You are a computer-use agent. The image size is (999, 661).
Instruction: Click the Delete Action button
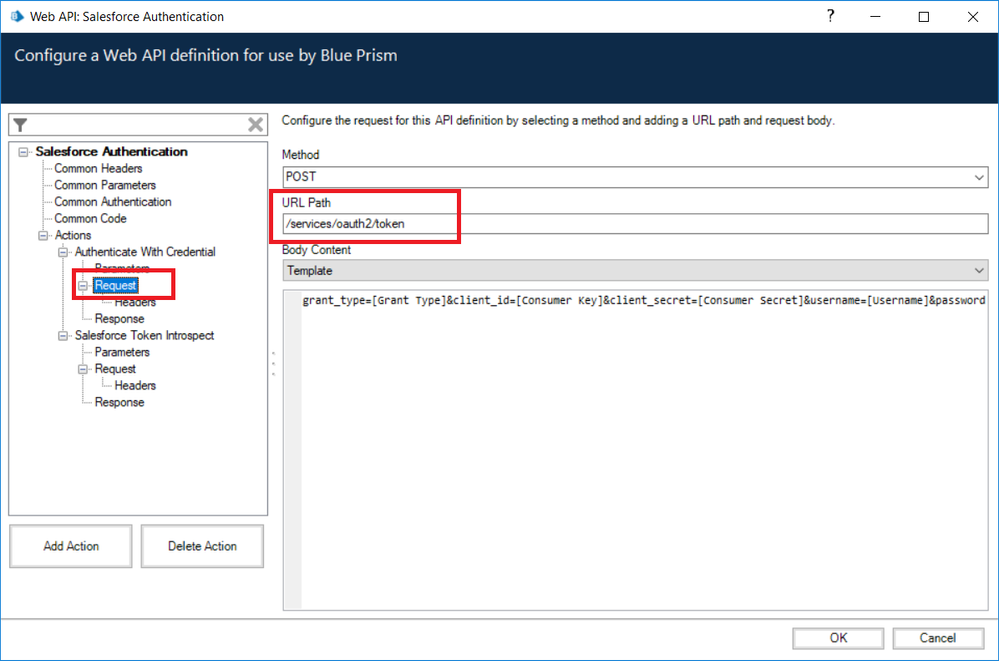click(202, 546)
